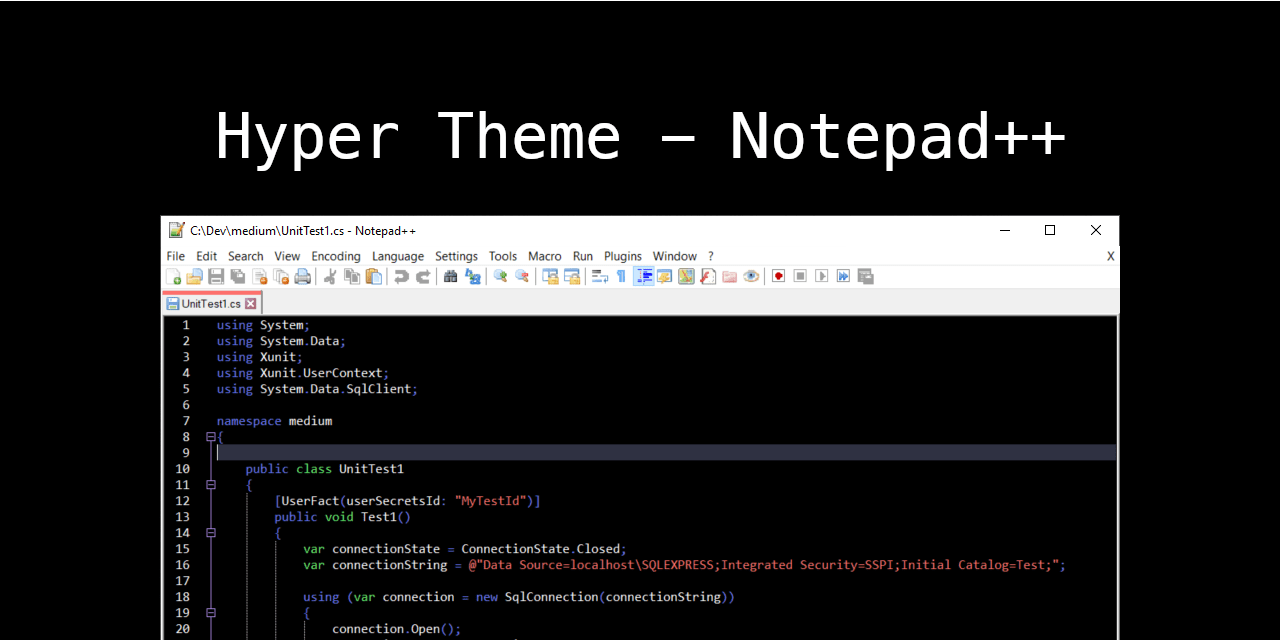
Task: Open the Plugins menu
Action: tap(622, 256)
